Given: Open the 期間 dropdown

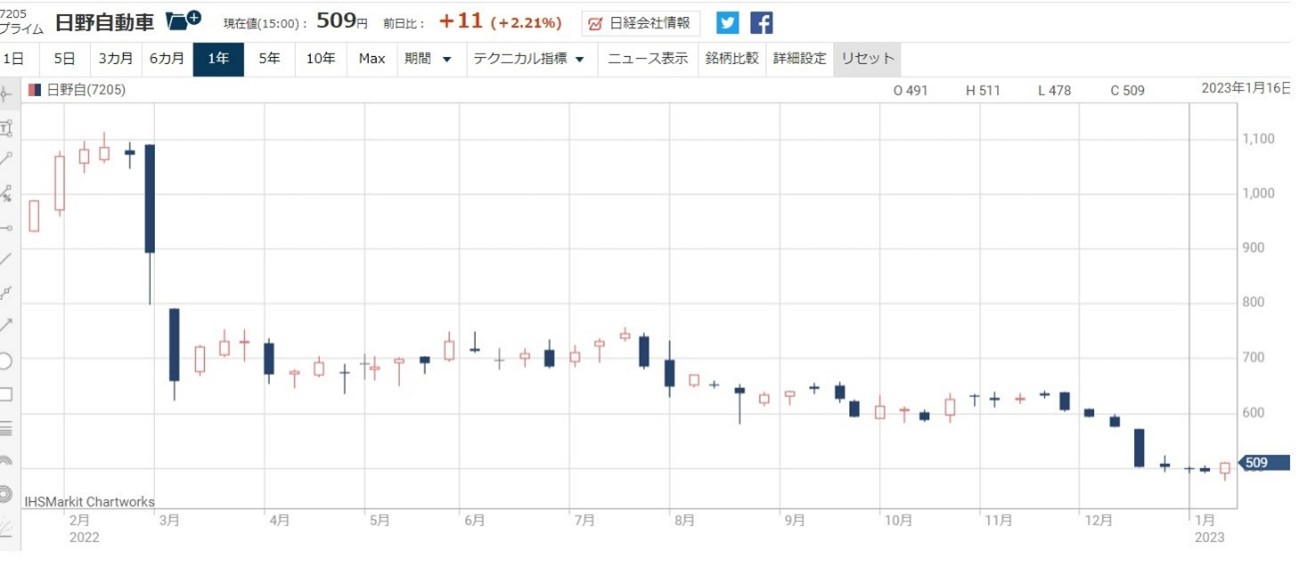Looking at the screenshot, I should pos(428,59).
